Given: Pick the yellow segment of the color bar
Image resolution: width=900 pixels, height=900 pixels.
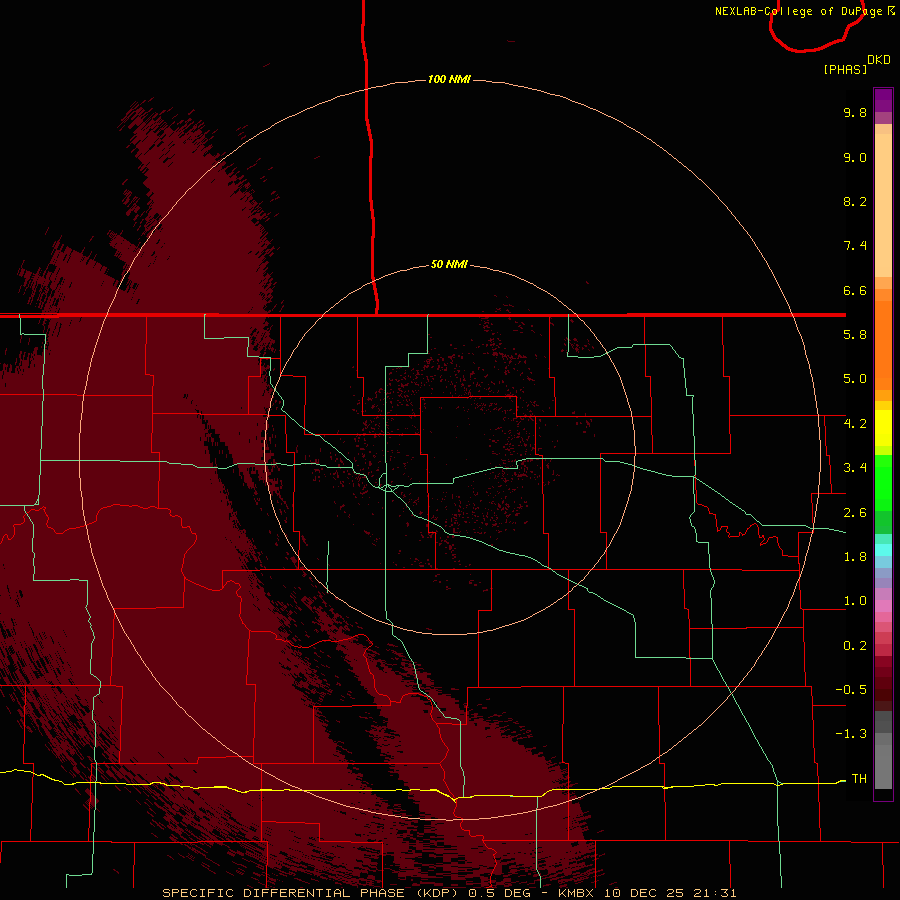Looking at the screenshot, I should [883, 428].
